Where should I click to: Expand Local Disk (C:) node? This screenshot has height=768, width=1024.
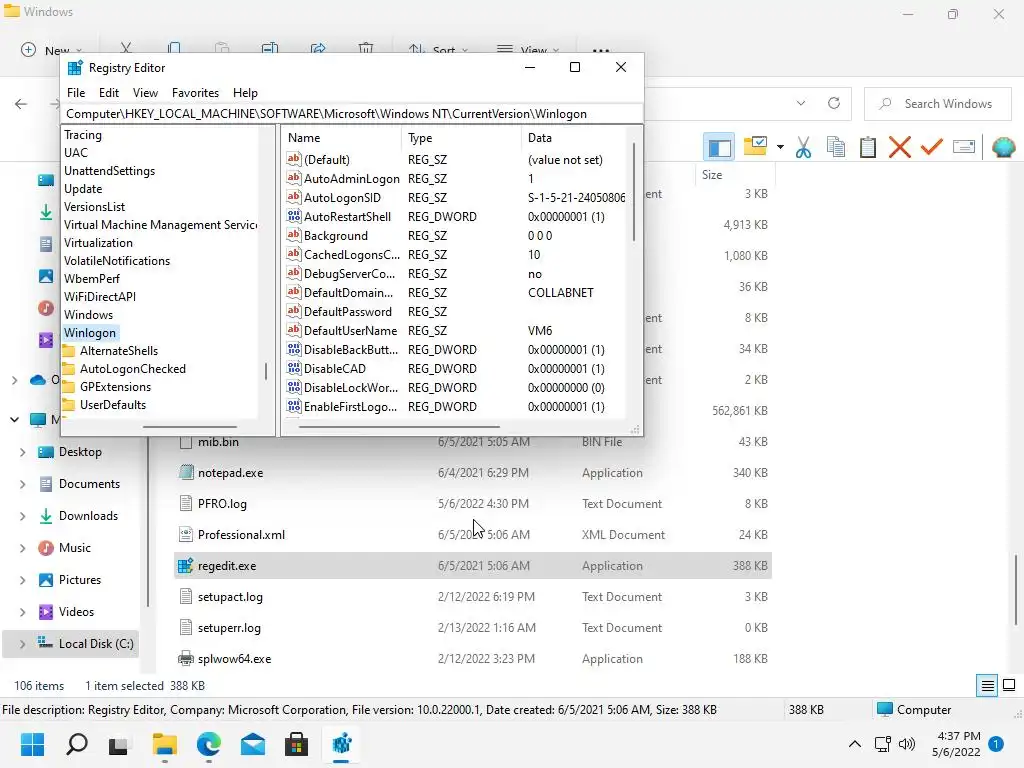coord(23,644)
